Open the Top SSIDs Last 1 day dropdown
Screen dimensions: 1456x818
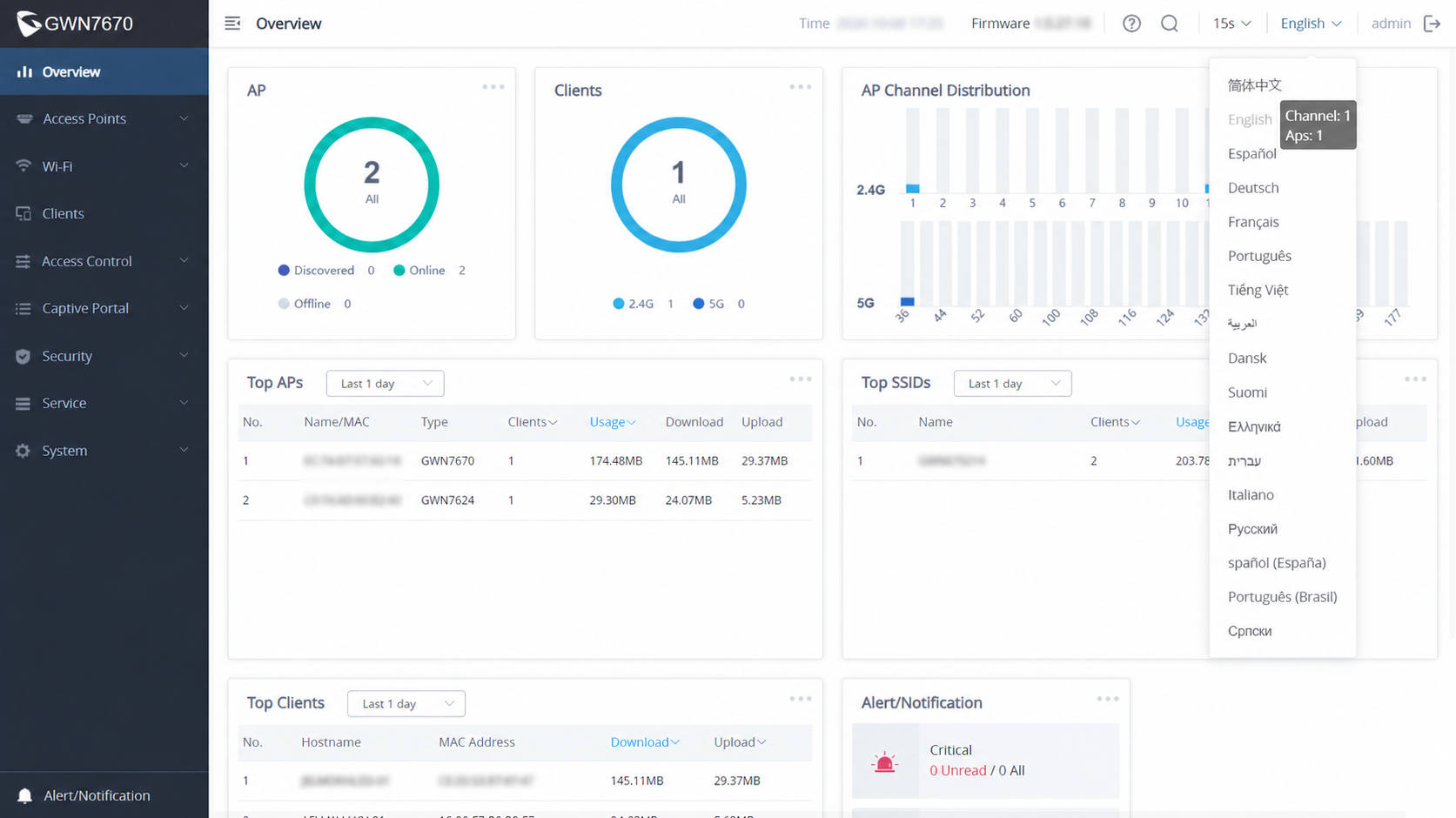click(x=1012, y=384)
